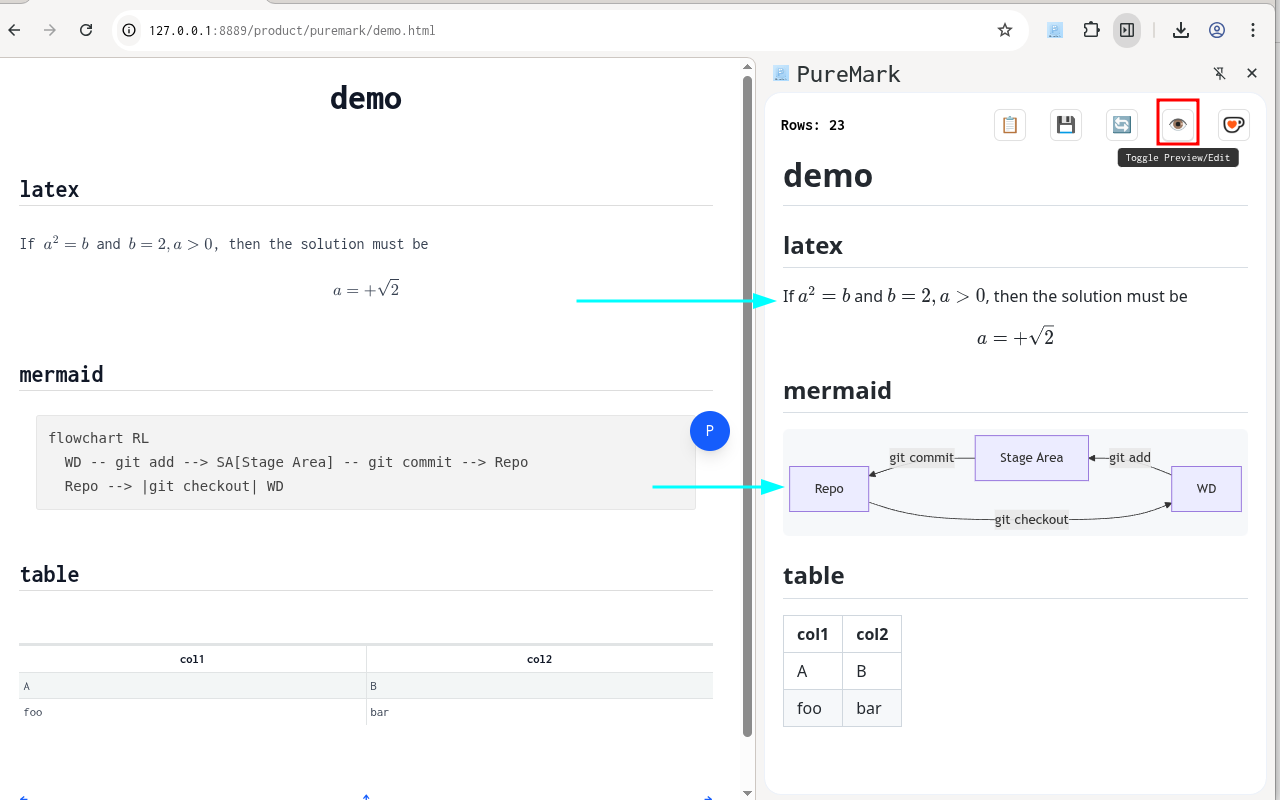The image size is (1280, 800).
Task: Open the browser profile menu
Action: click(x=1217, y=30)
